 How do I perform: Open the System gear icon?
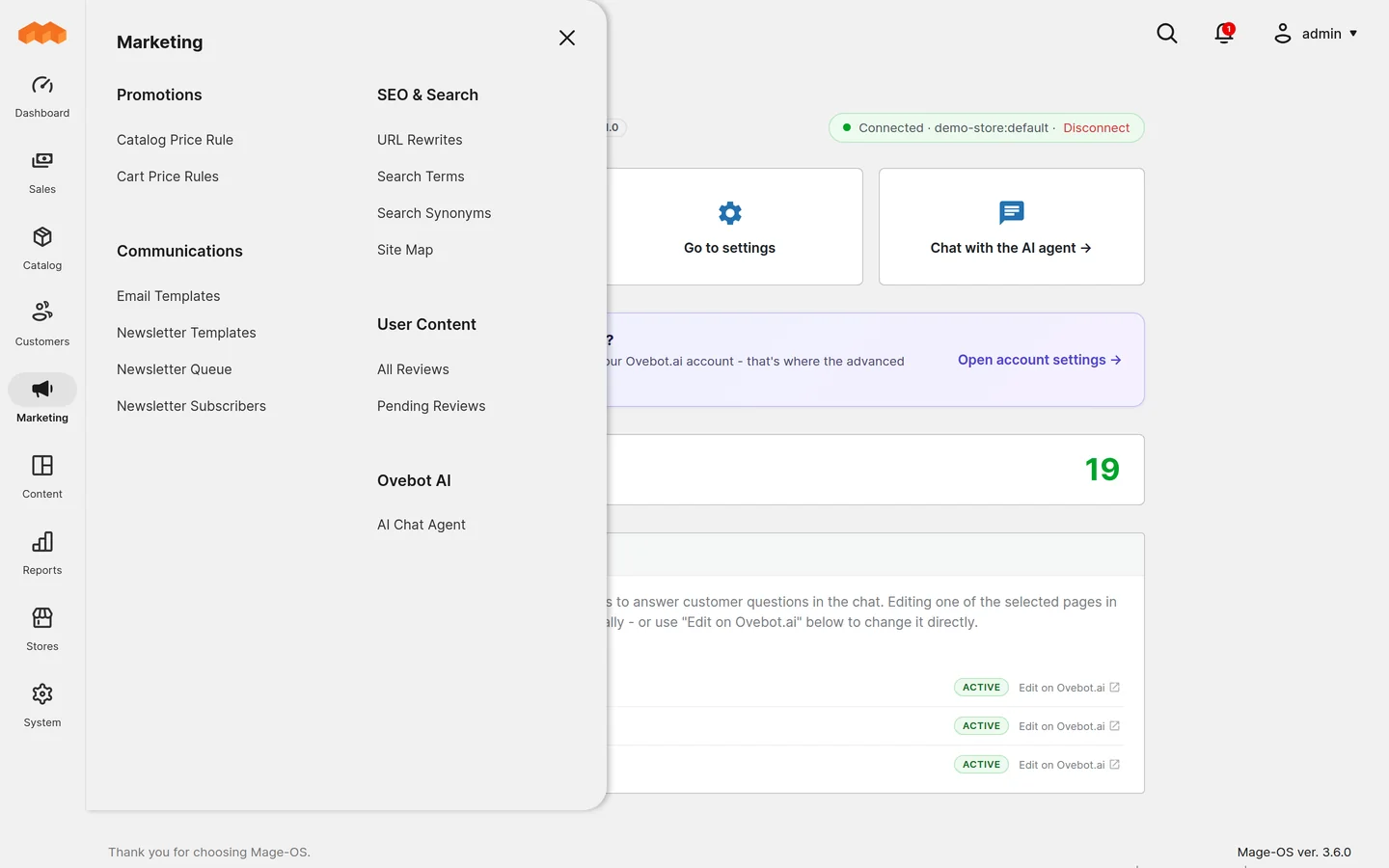click(42, 694)
